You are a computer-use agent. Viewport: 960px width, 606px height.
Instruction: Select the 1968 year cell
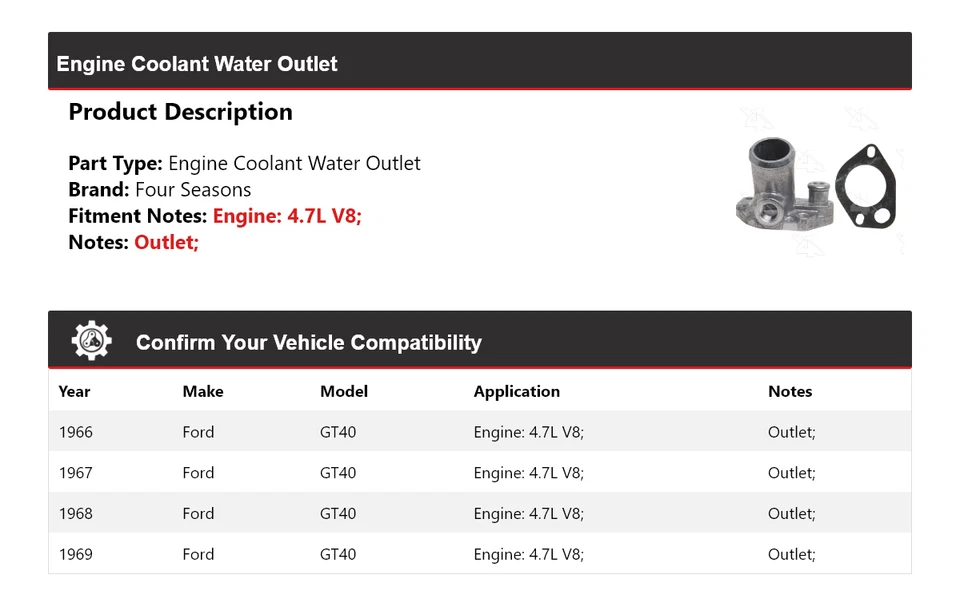76,514
